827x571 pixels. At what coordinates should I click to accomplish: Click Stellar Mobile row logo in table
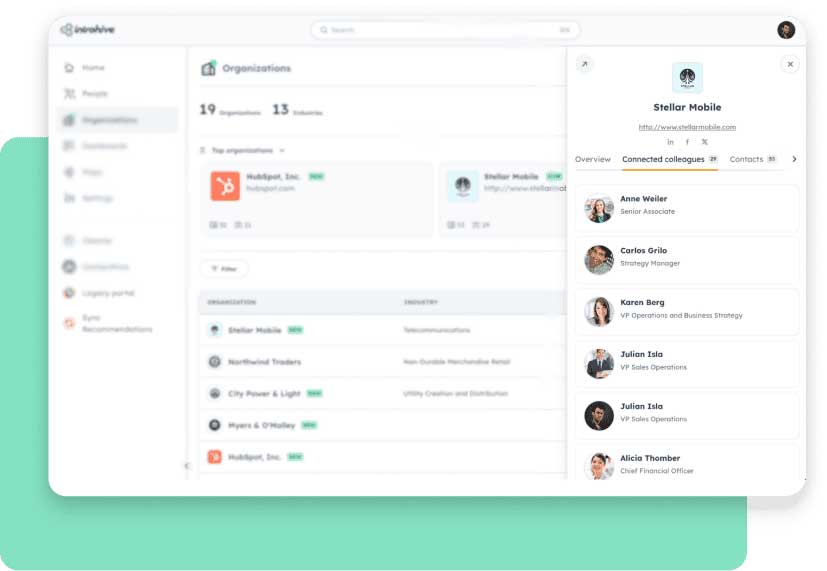(214, 330)
